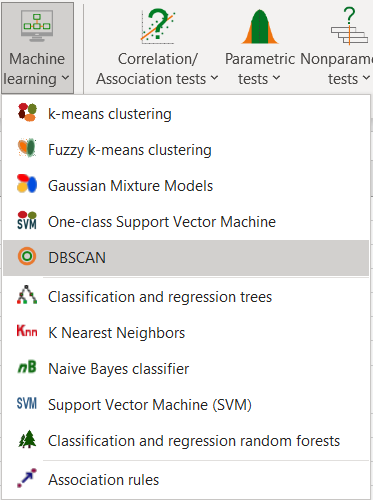Click the Machine learning monitor icon
The width and height of the screenshot is (373, 500).
[x=37, y=26]
